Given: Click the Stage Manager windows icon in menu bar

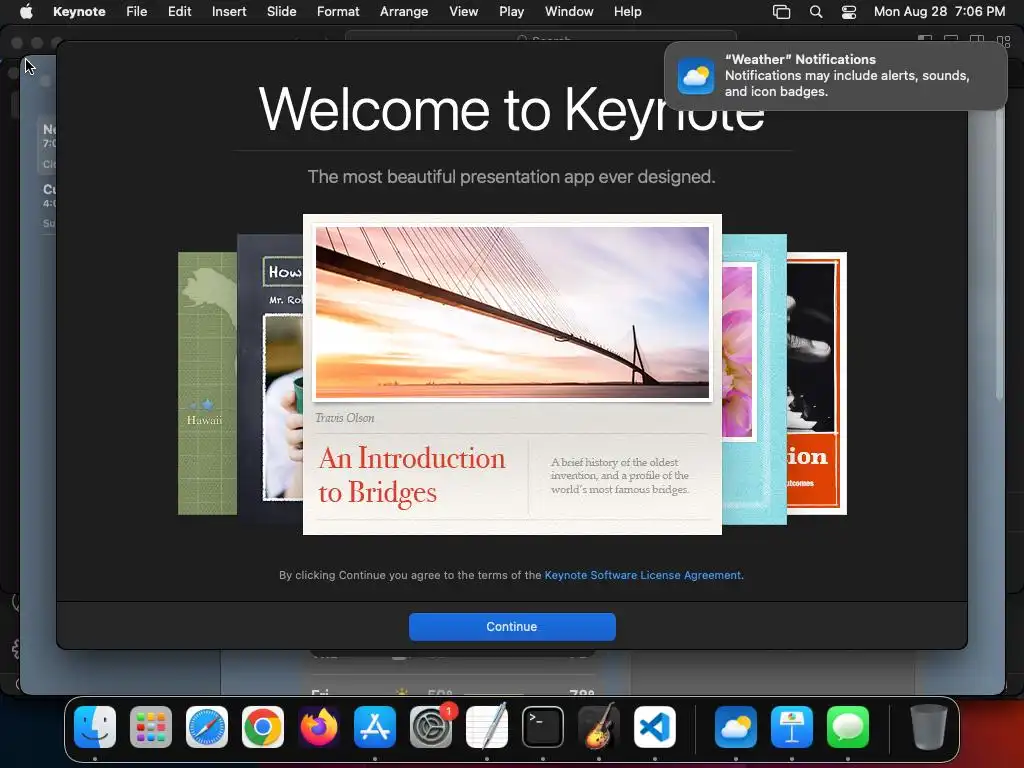Looking at the screenshot, I should pos(782,11).
